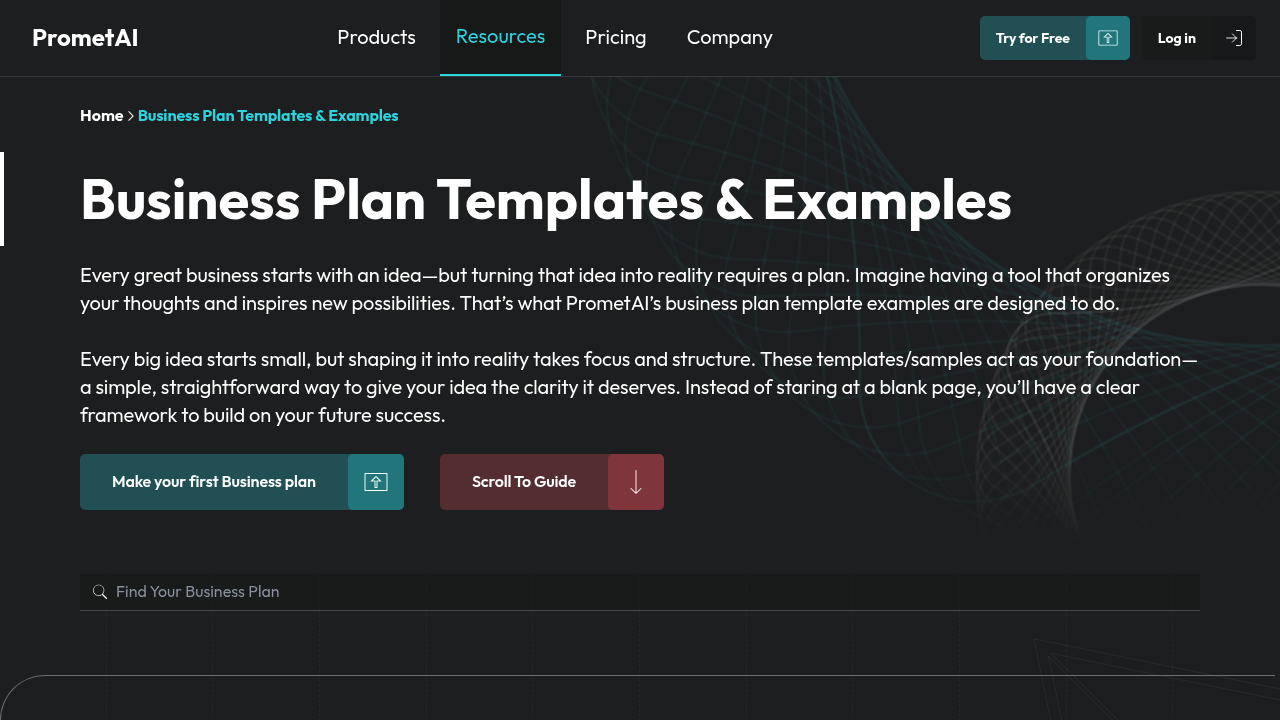
Task: Open the Company menu
Action: [730, 38]
